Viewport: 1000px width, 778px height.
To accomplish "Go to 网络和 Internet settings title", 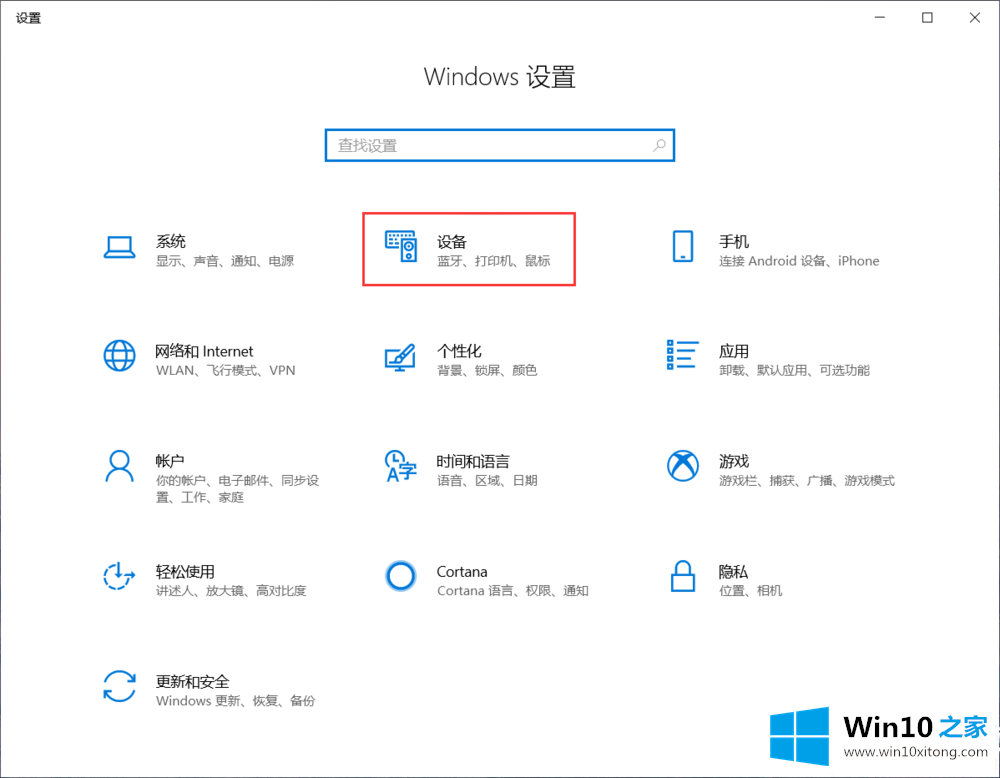I will point(204,351).
